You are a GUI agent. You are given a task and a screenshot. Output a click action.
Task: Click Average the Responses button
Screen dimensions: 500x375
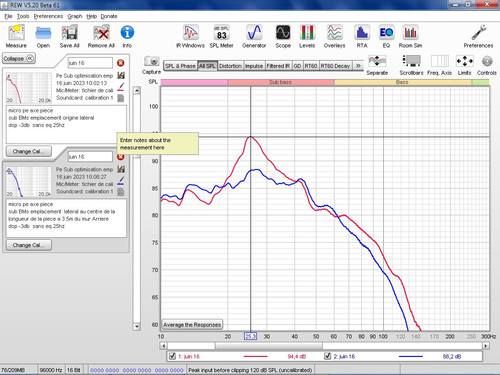[192, 324]
